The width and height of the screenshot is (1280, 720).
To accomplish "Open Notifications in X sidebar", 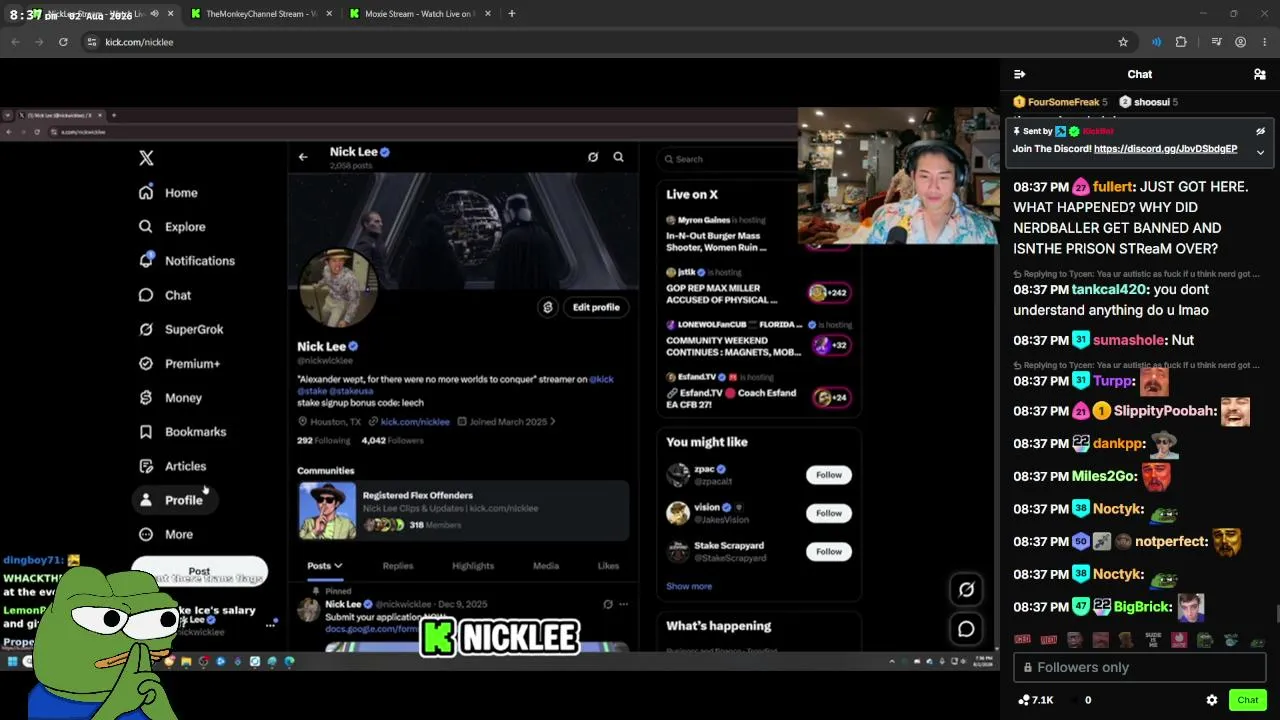I will click(186, 261).
